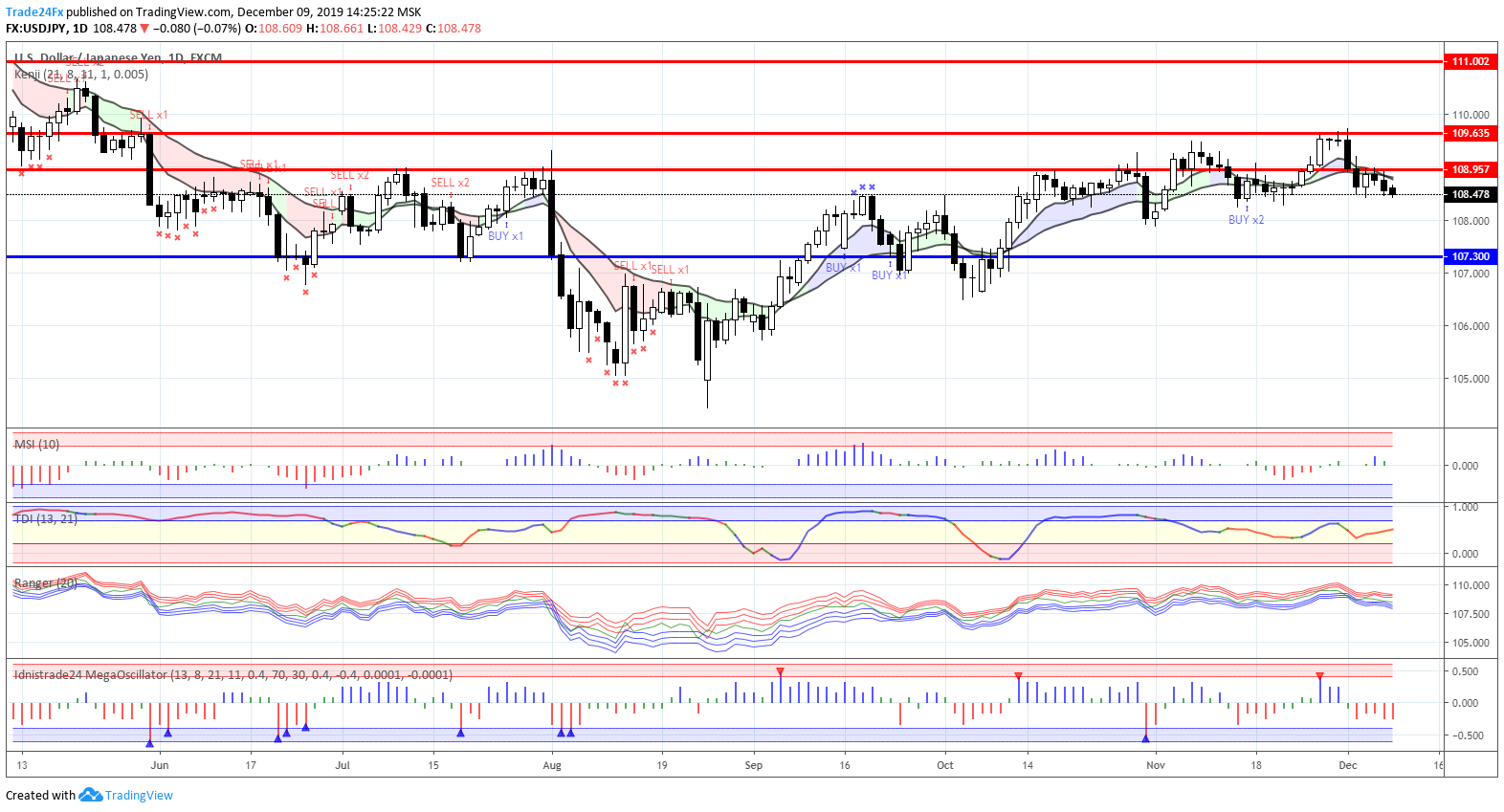Viewport: 1504px width, 812px height.
Task: Click the Jul date label on time axis
Action: coord(343,765)
